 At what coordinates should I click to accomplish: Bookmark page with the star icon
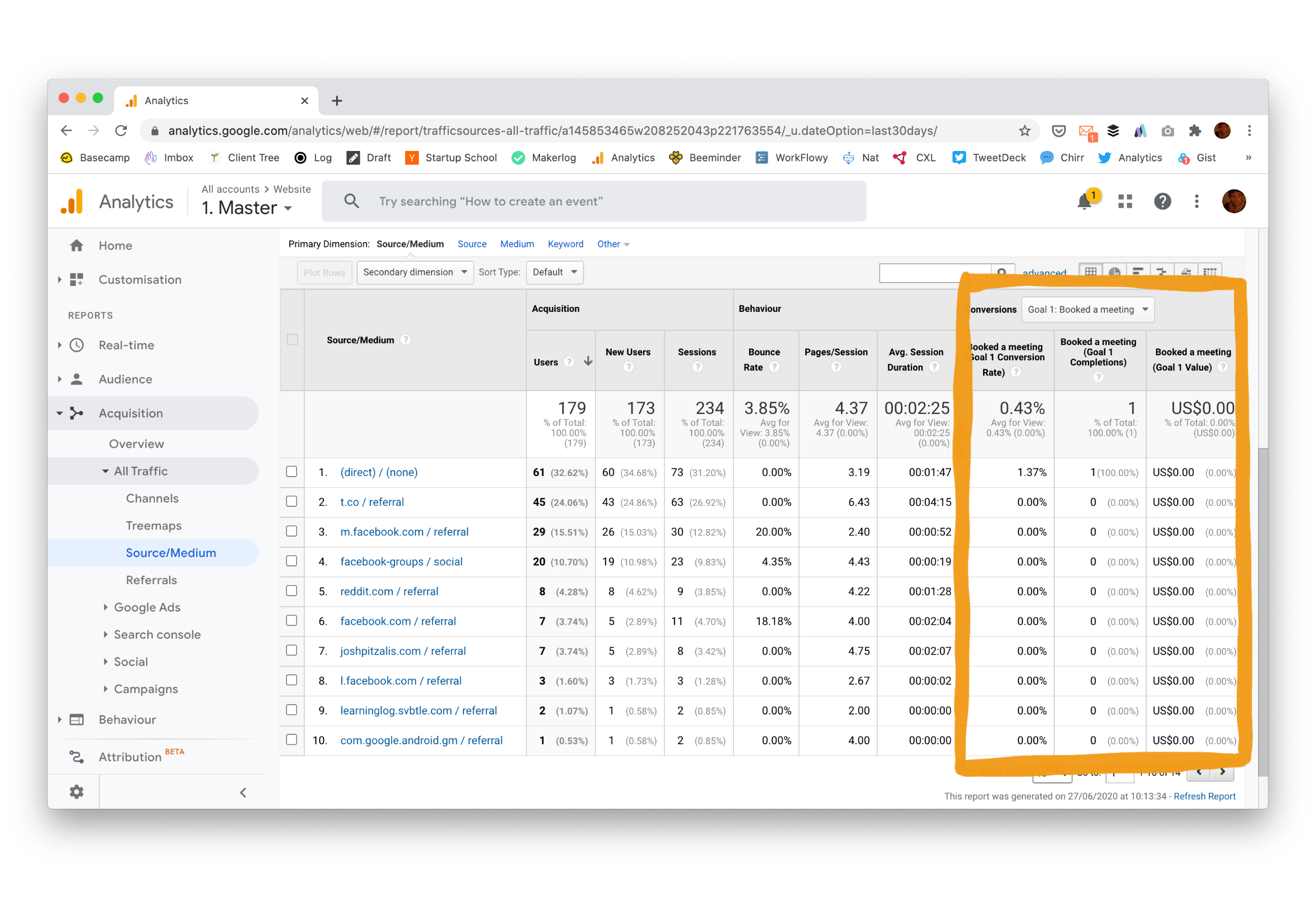tap(1025, 131)
